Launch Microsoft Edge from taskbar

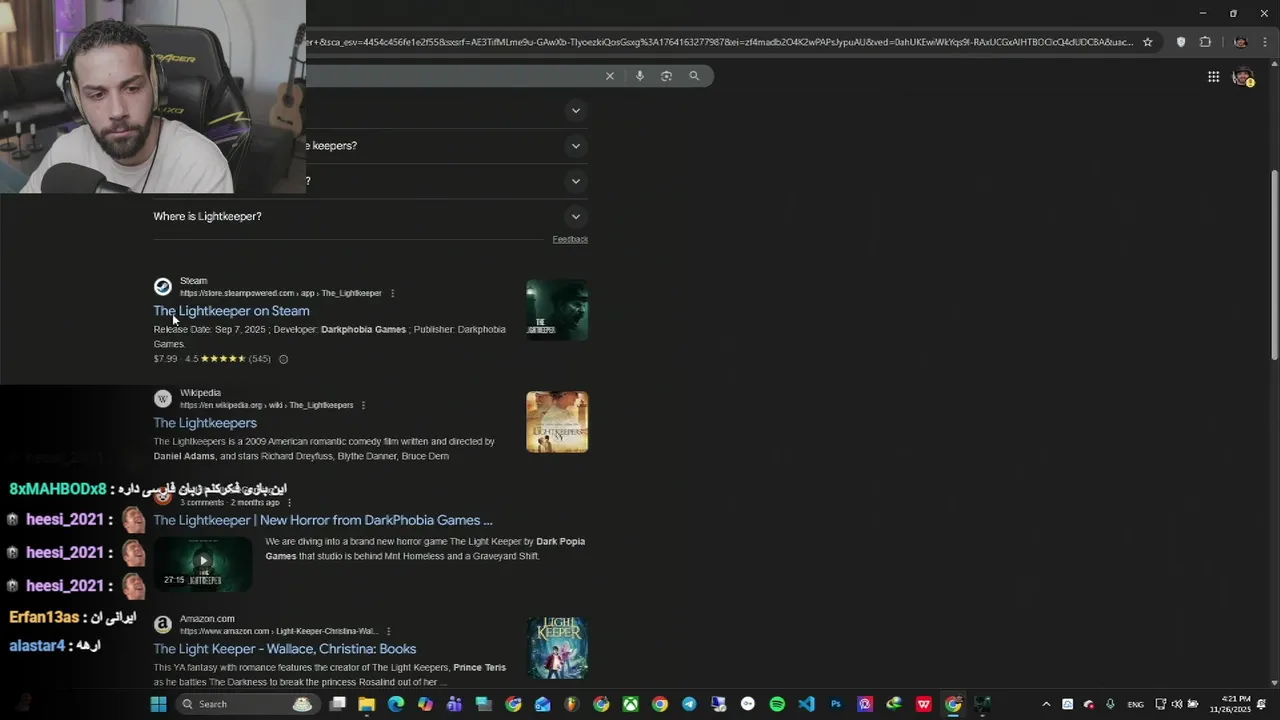click(x=396, y=704)
